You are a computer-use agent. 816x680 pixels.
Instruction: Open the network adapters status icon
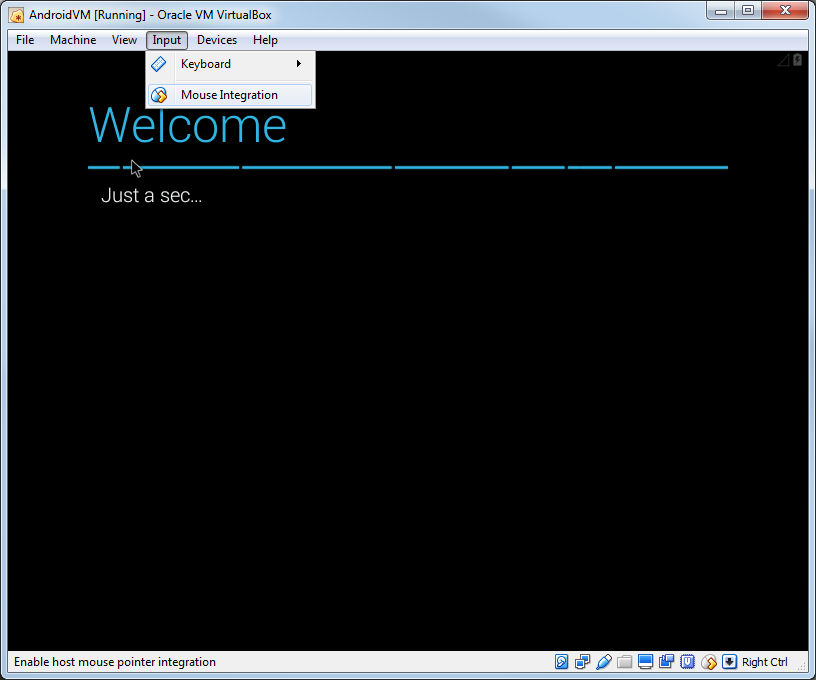(582, 662)
